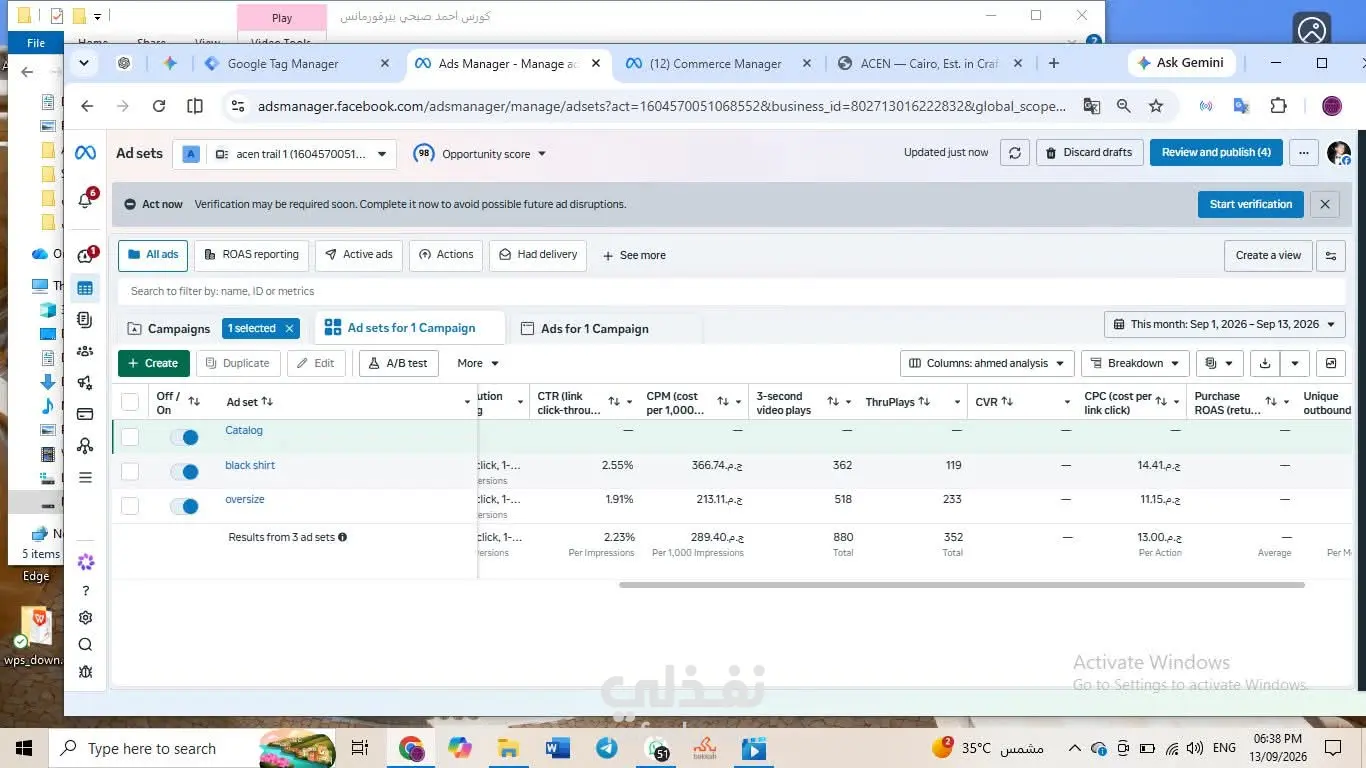Click the refresh data icon beside Updated just now
Image resolution: width=1366 pixels, height=768 pixels.
click(x=1014, y=153)
